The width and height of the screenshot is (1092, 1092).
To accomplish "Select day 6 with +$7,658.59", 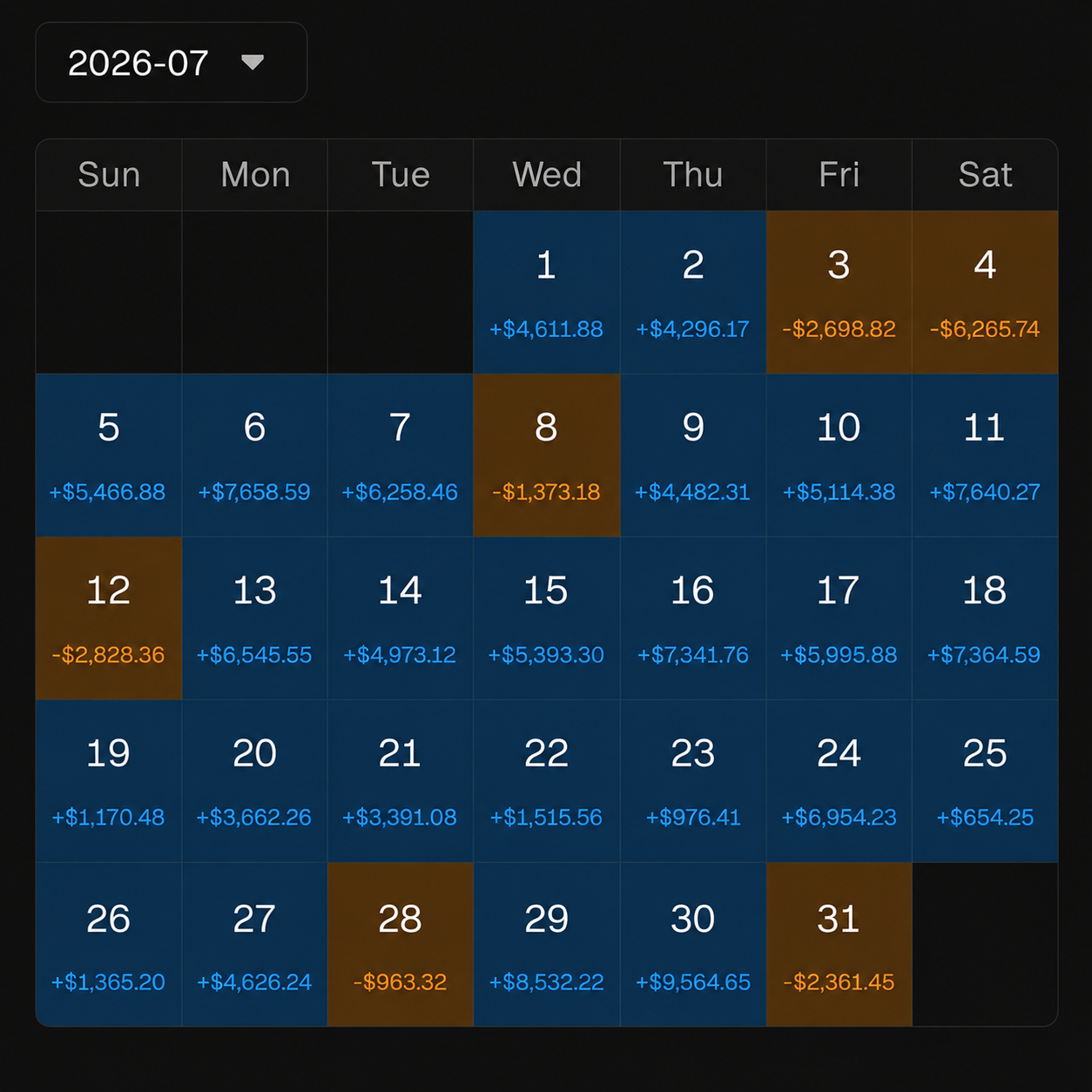I will 254,455.
